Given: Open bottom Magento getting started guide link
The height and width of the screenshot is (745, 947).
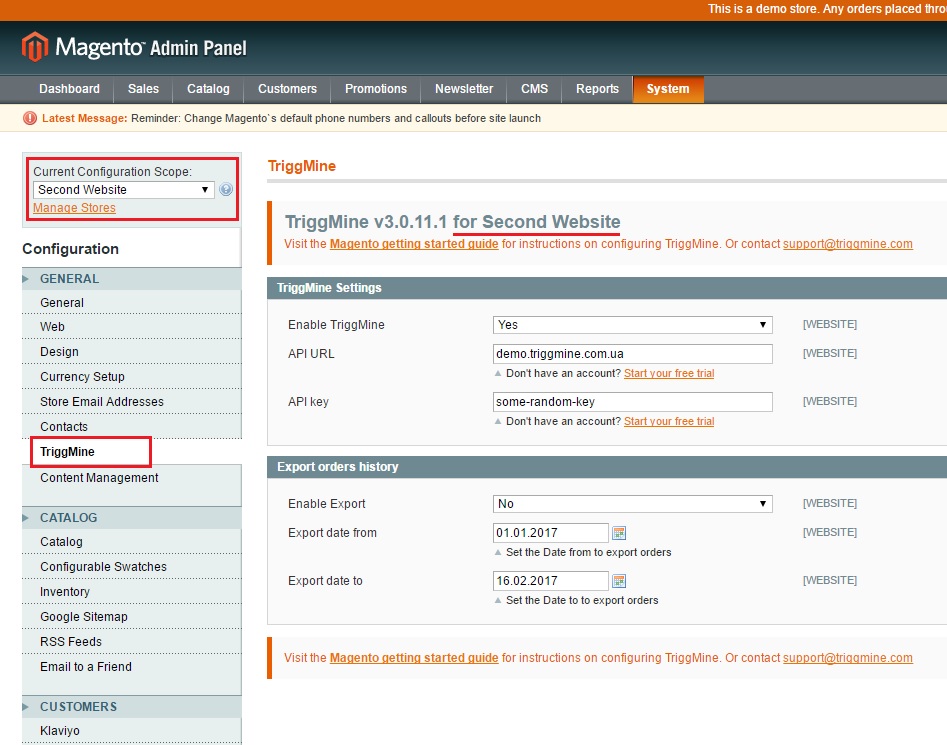Looking at the screenshot, I should coord(414,658).
